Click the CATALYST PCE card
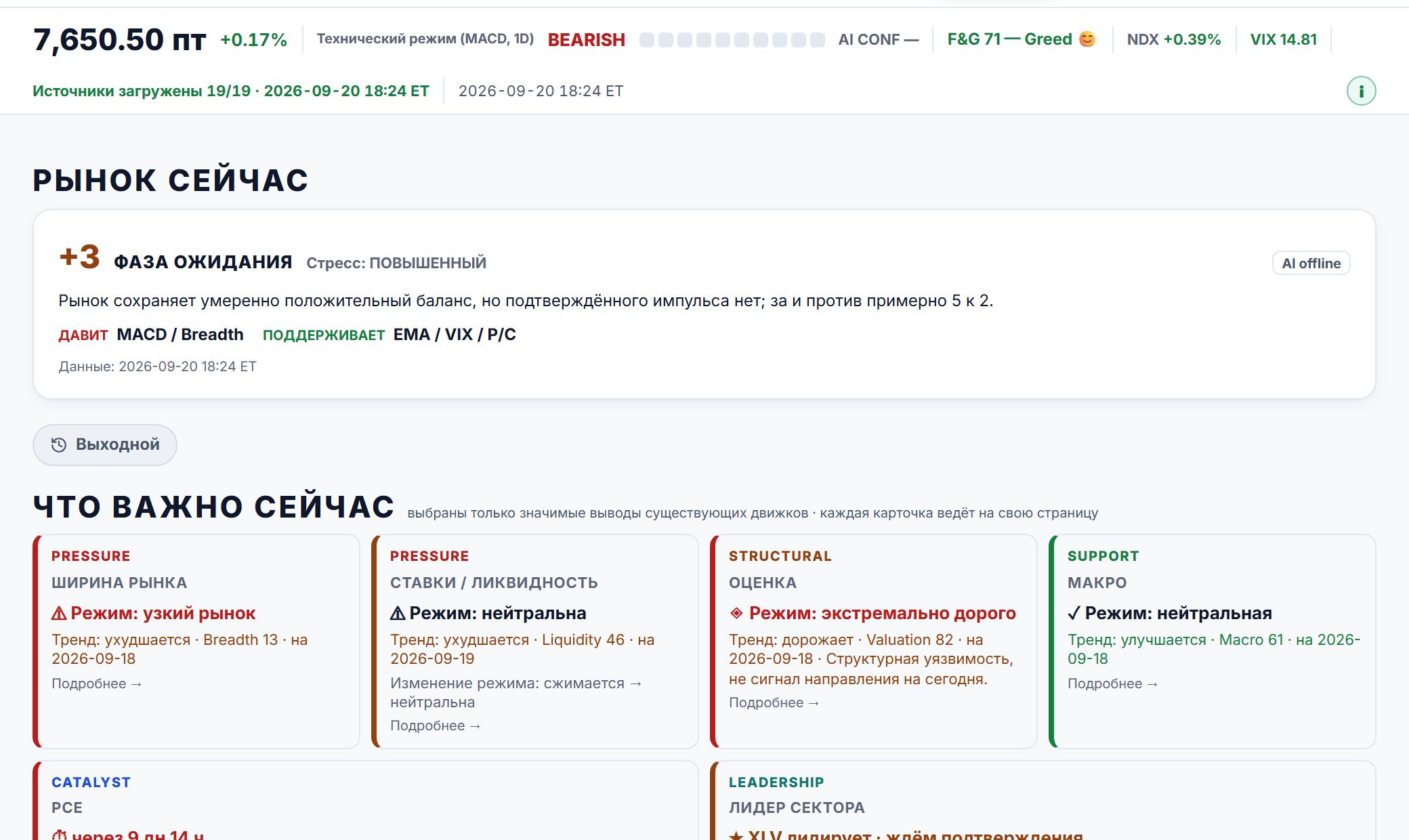 pos(366,800)
